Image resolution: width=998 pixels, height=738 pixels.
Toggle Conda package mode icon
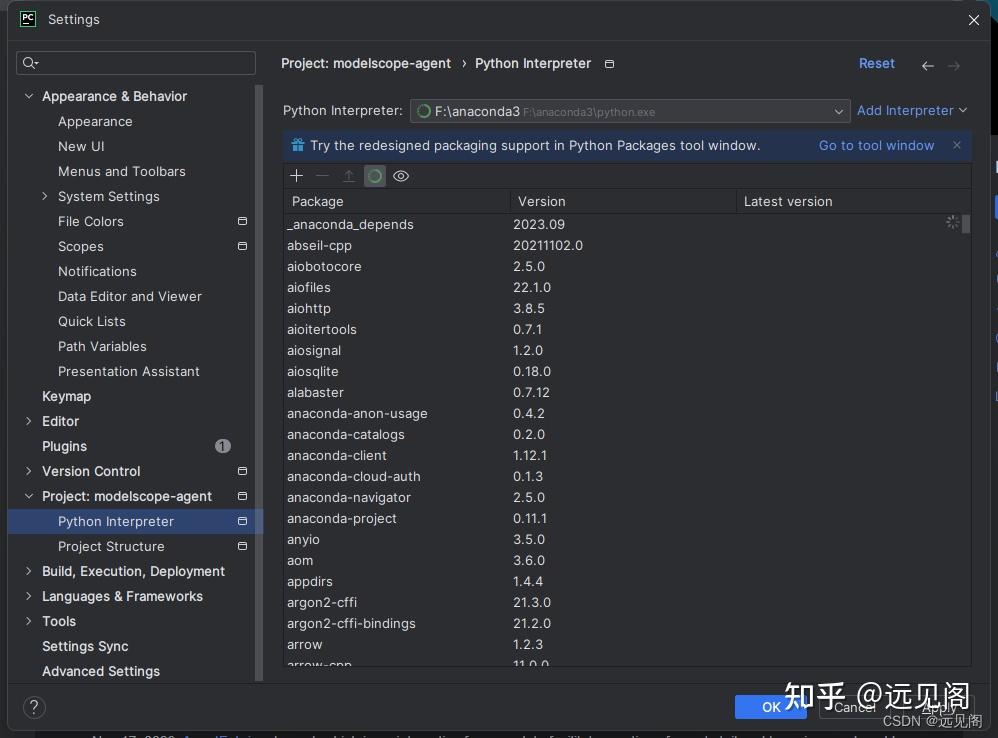click(375, 176)
